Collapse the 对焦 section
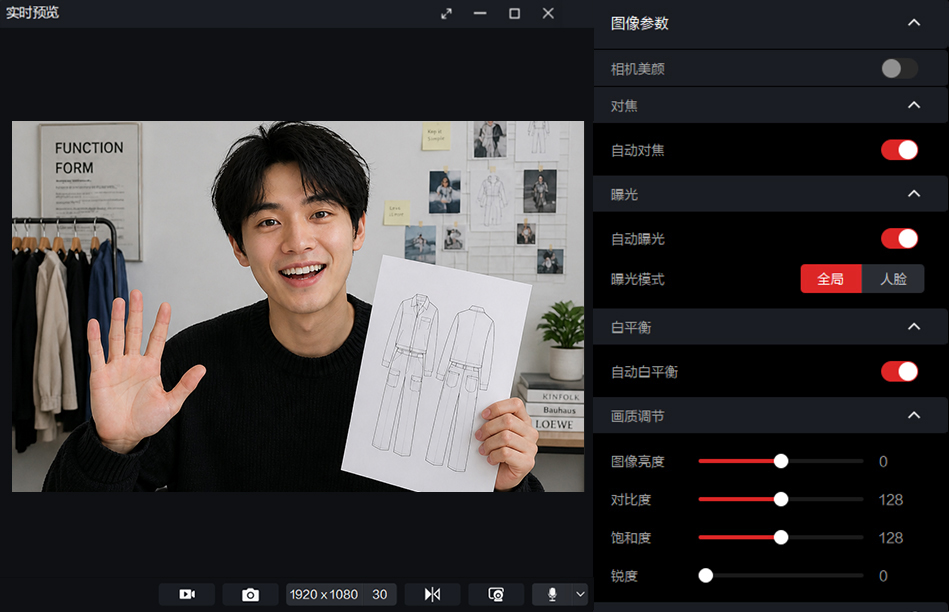Viewport: 949px width, 612px height. click(914, 105)
